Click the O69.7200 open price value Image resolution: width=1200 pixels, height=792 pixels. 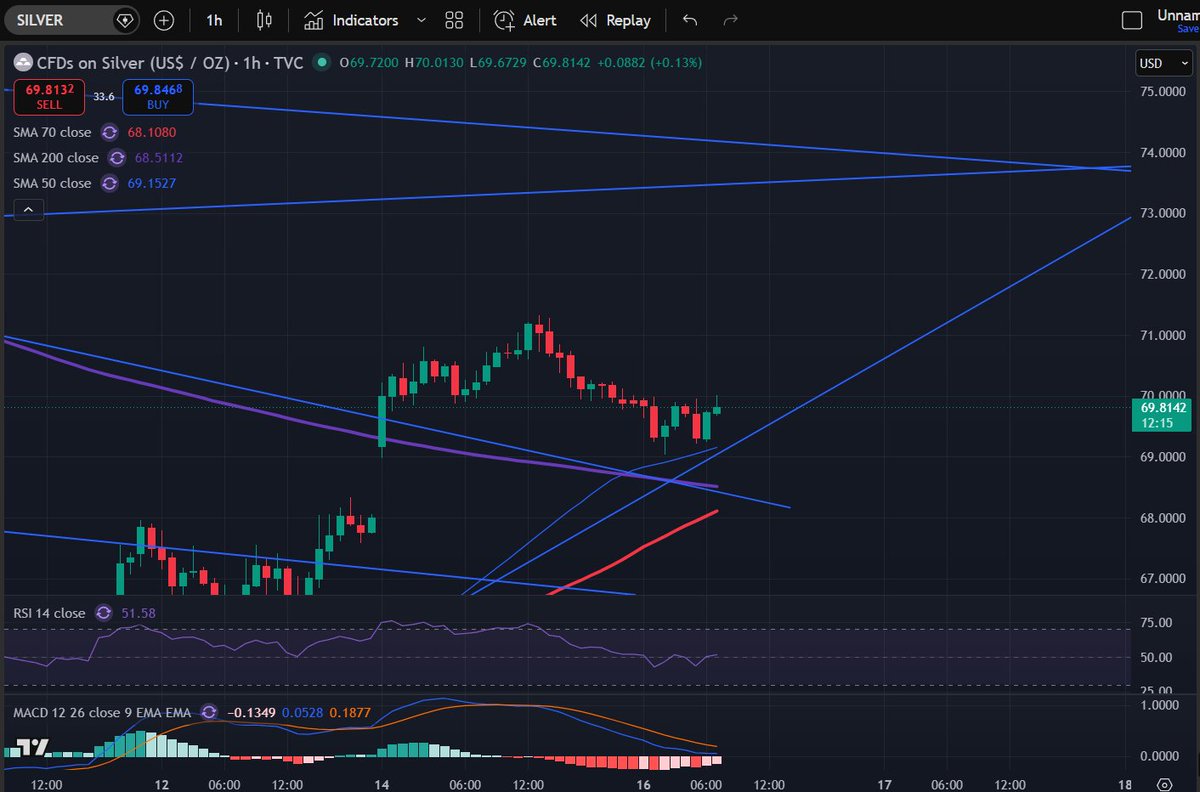point(369,62)
